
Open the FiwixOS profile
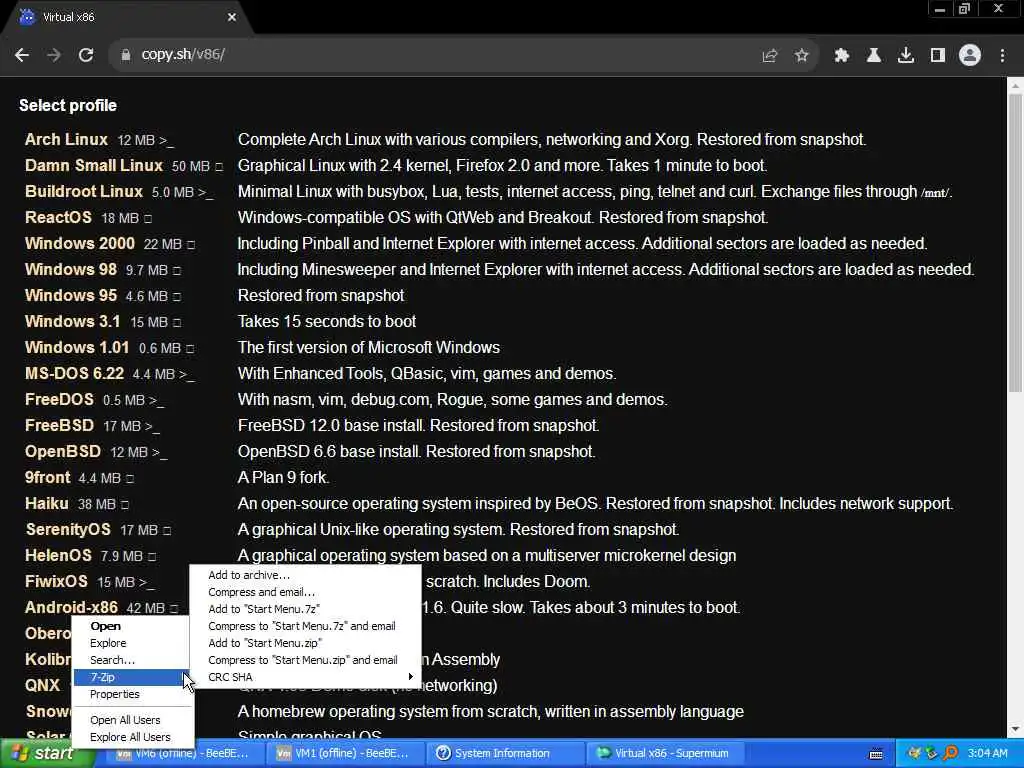(56, 581)
